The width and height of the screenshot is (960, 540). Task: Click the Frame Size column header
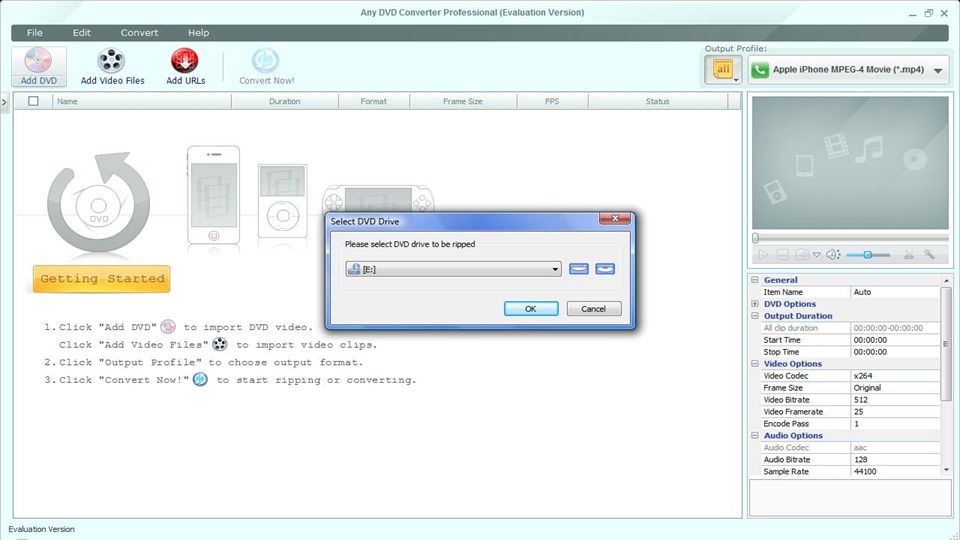click(x=463, y=101)
